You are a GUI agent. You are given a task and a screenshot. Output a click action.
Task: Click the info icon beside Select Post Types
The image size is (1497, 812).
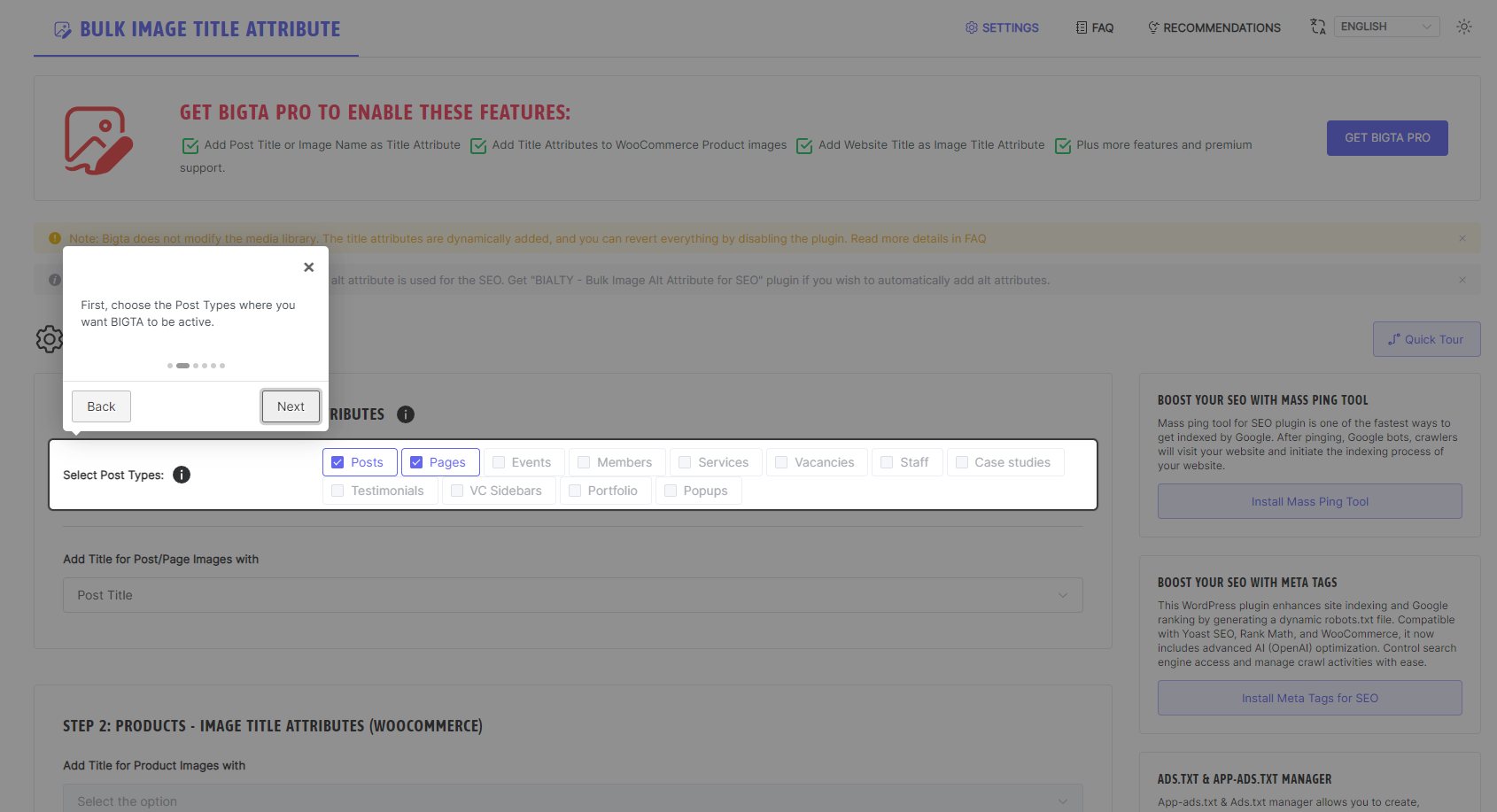(182, 475)
